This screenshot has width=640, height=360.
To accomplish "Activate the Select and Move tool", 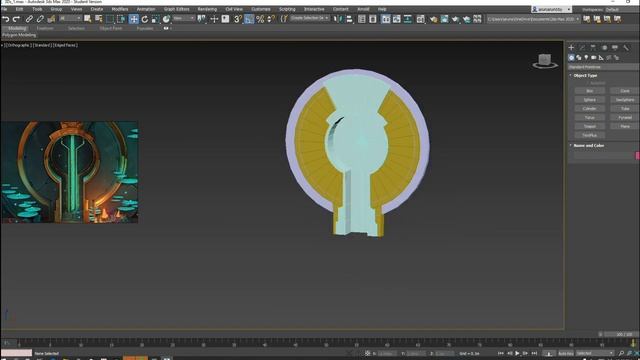I will [133, 19].
